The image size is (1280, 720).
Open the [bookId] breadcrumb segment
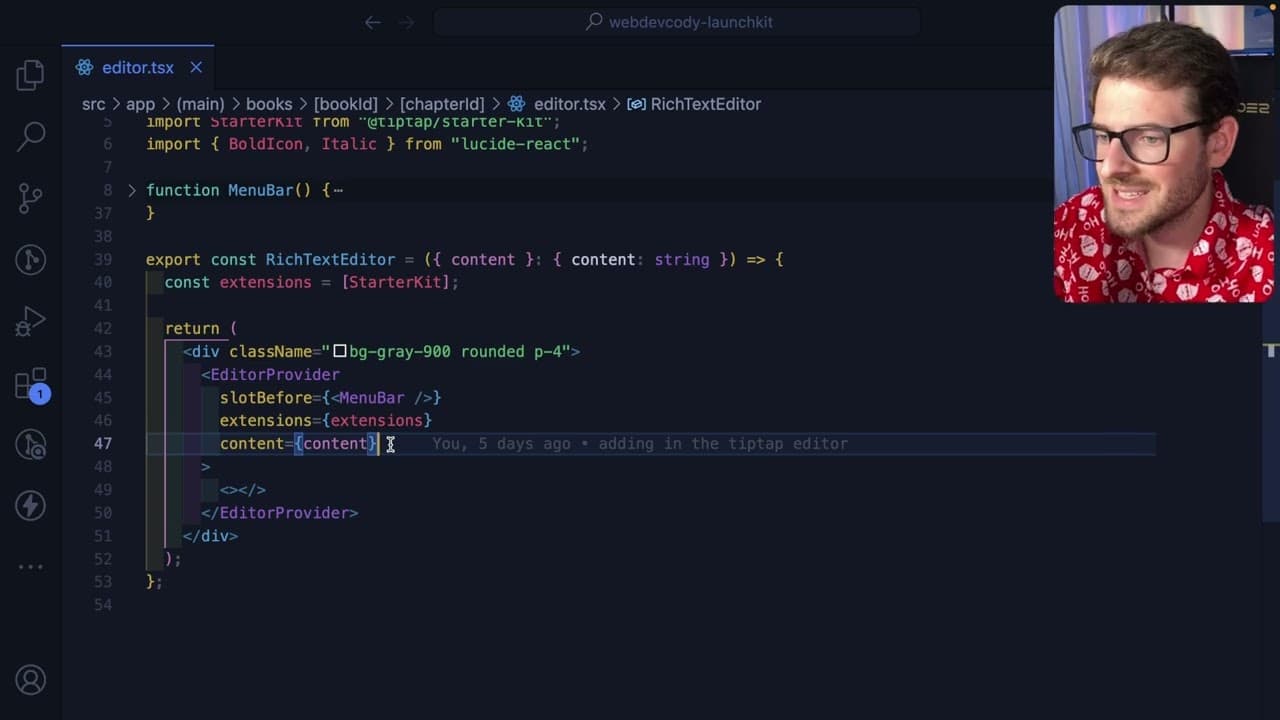click(x=346, y=104)
